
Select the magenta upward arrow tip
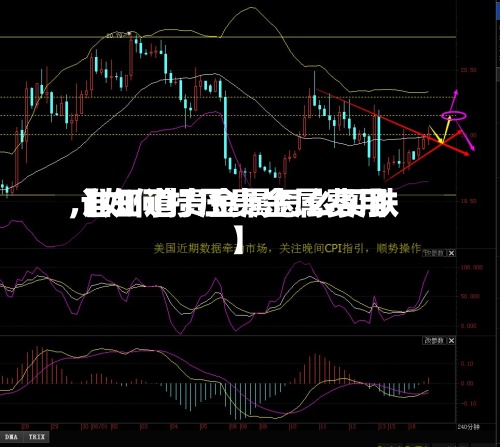pos(456,91)
